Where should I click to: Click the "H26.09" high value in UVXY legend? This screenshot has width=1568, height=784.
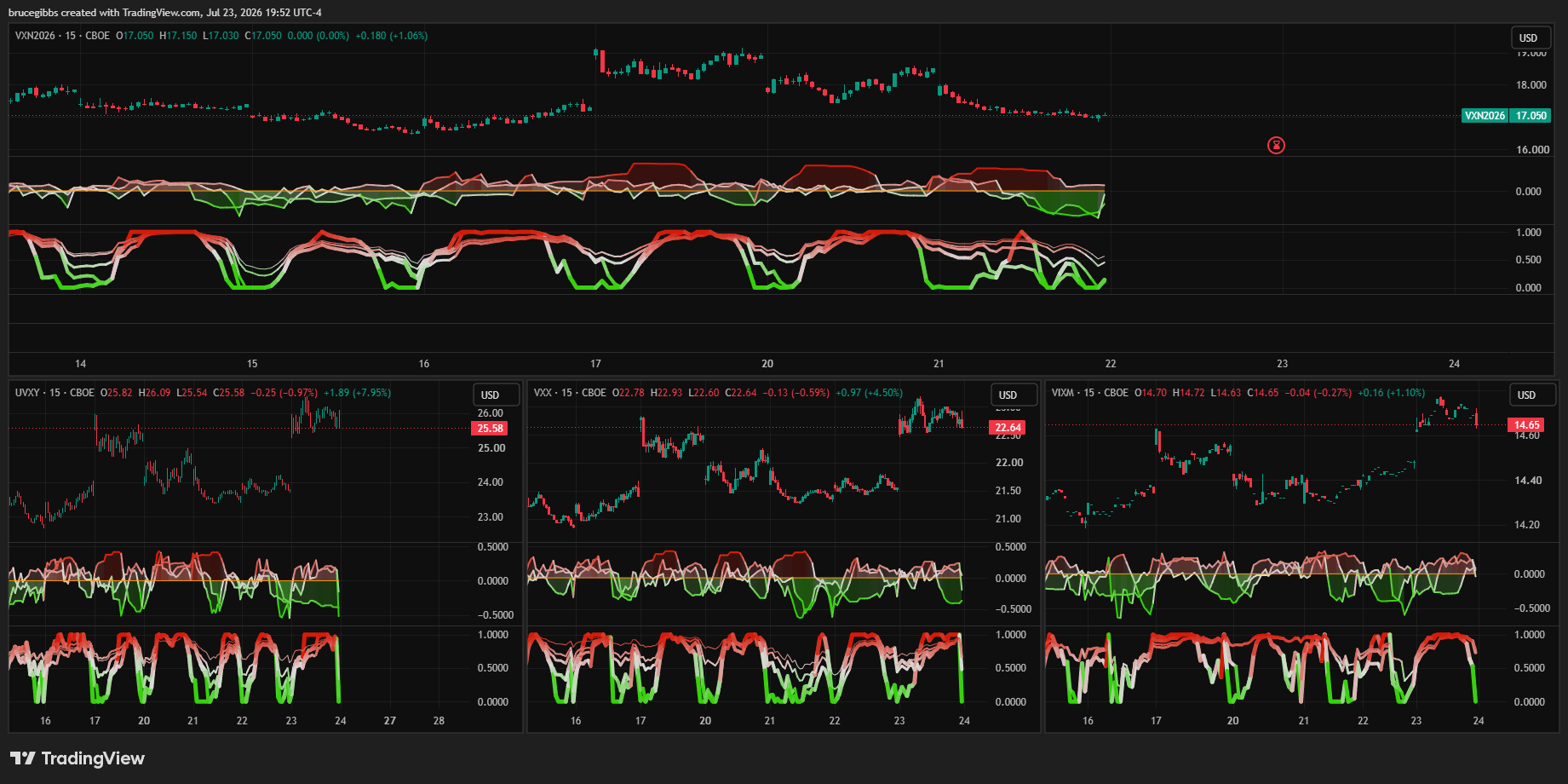(x=154, y=393)
